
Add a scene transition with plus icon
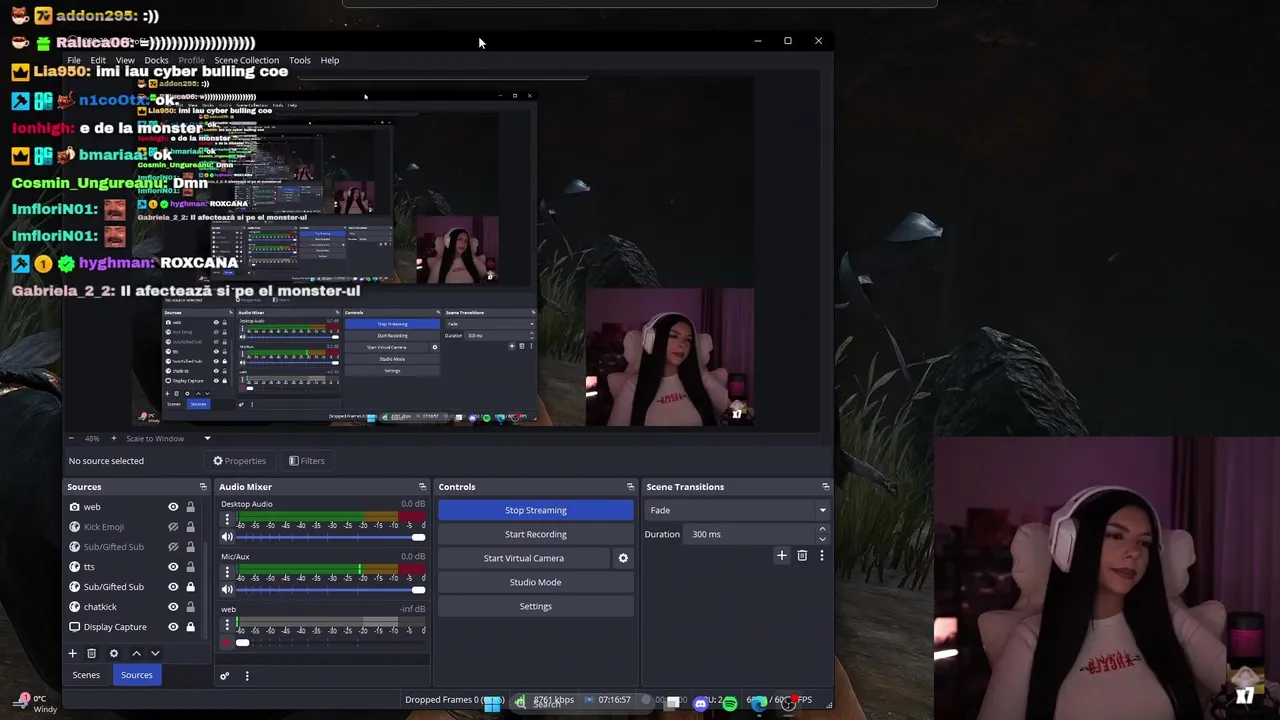coord(782,555)
